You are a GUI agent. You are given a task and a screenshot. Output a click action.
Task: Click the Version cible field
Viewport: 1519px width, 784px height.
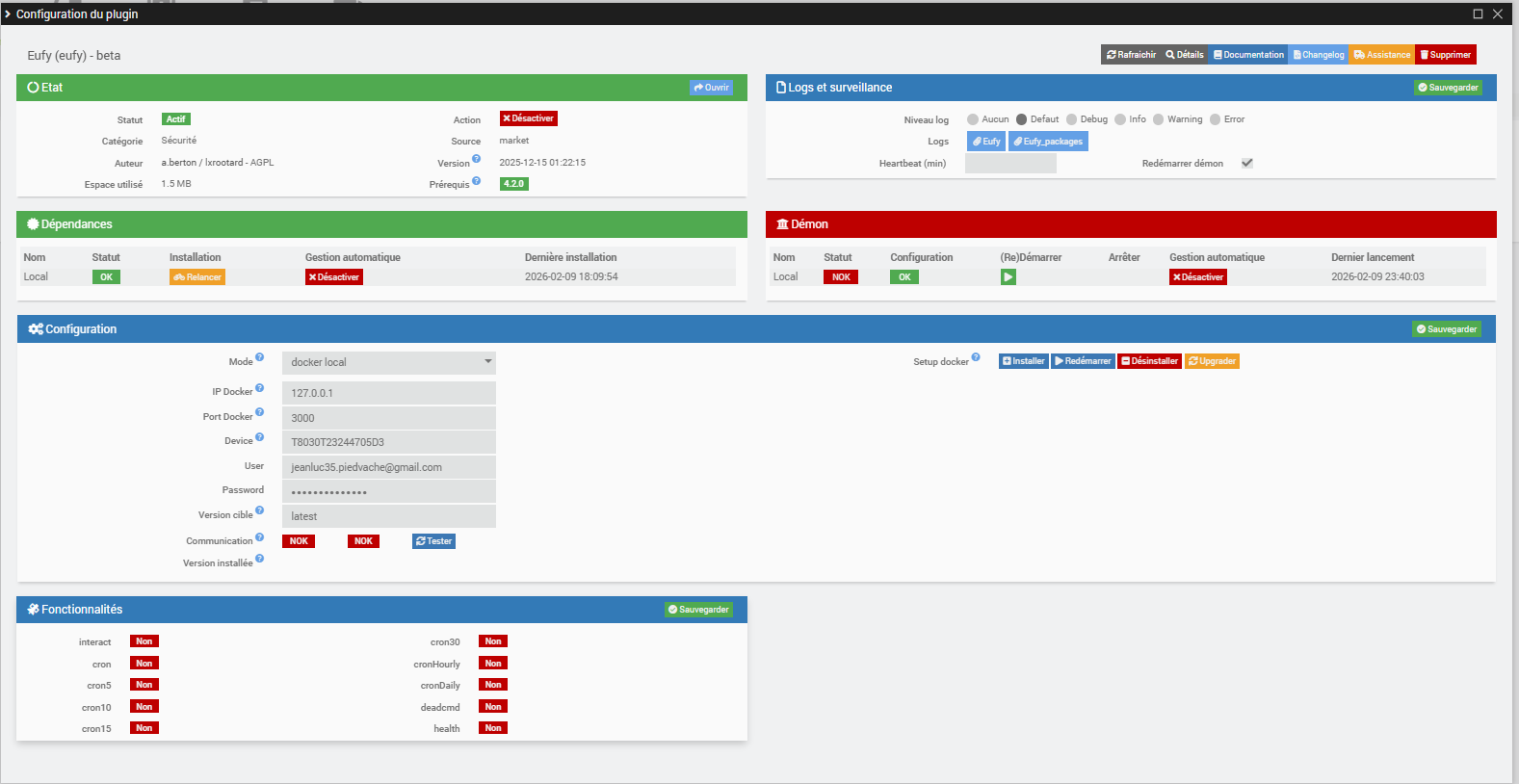click(x=389, y=516)
